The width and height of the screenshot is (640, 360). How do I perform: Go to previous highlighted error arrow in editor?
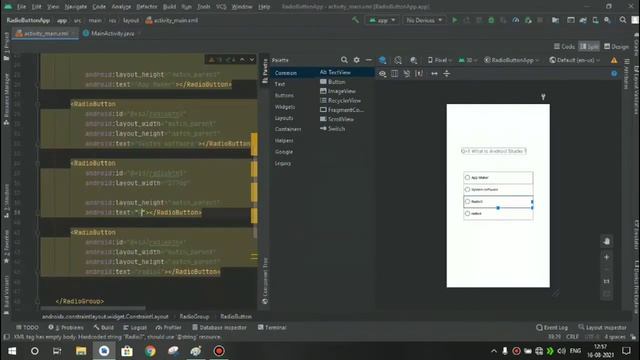(242, 60)
